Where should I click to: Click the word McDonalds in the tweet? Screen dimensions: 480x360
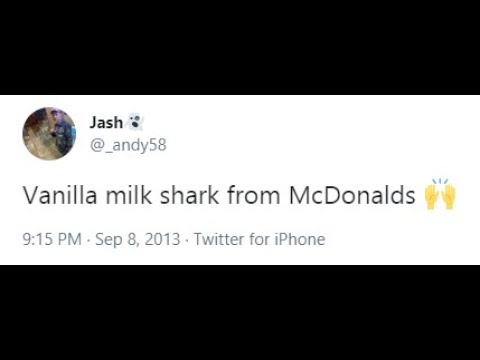point(352,195)
